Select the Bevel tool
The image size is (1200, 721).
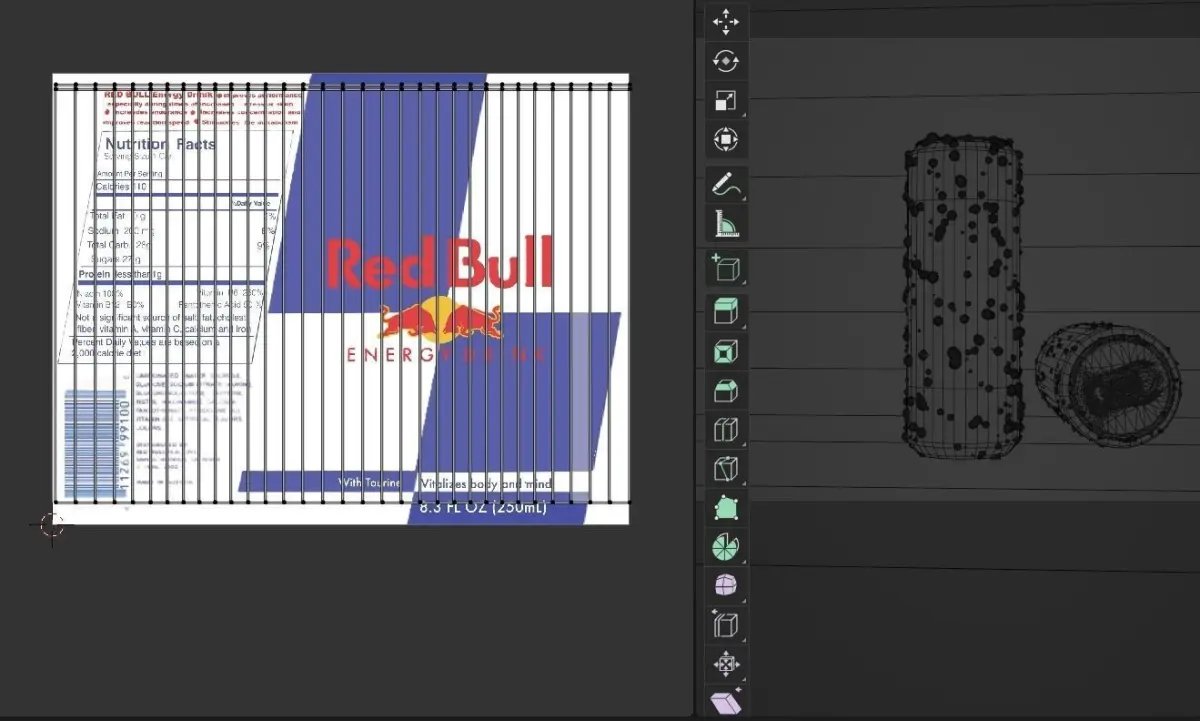[x=725, y=391]
